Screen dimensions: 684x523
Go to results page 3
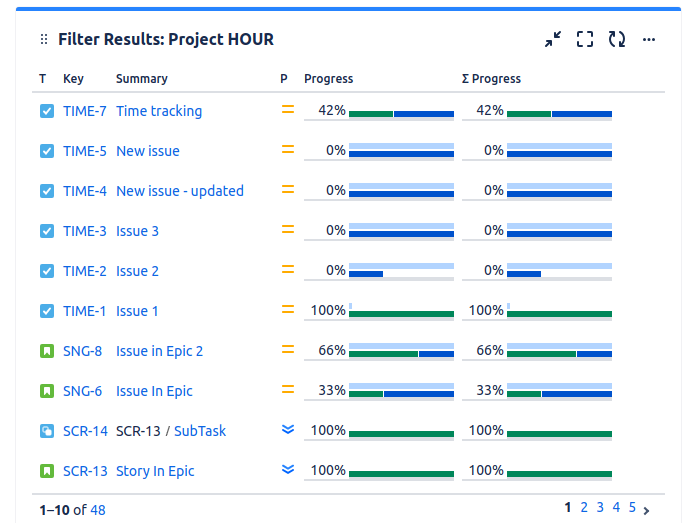tap(600, 507)
